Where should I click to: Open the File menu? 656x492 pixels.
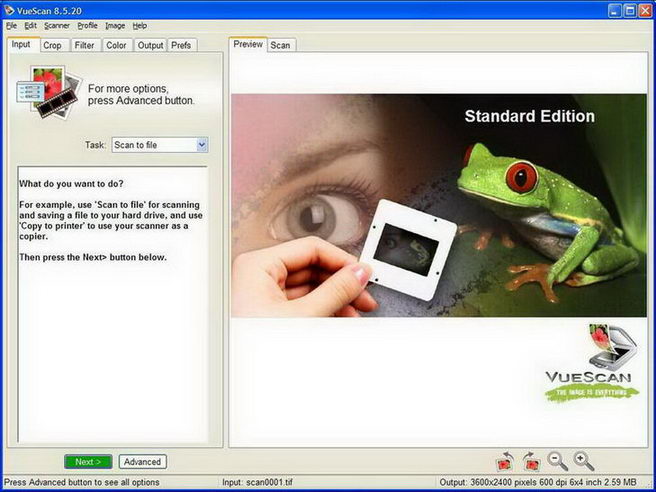(12, 25)
